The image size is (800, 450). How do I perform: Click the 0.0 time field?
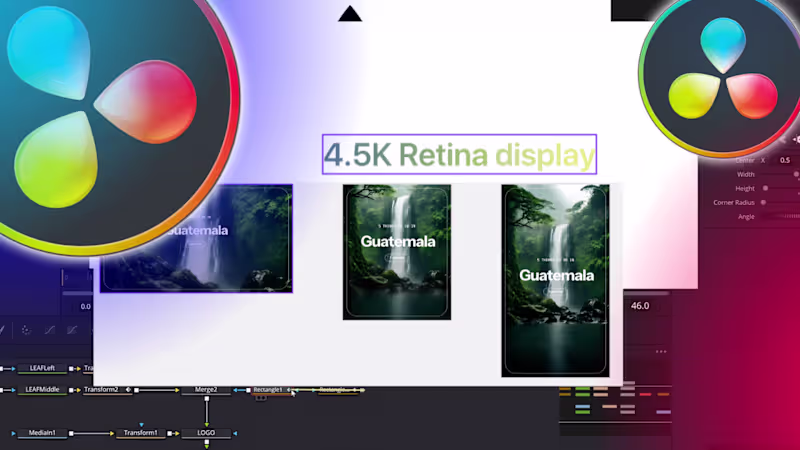pos(85,306)
